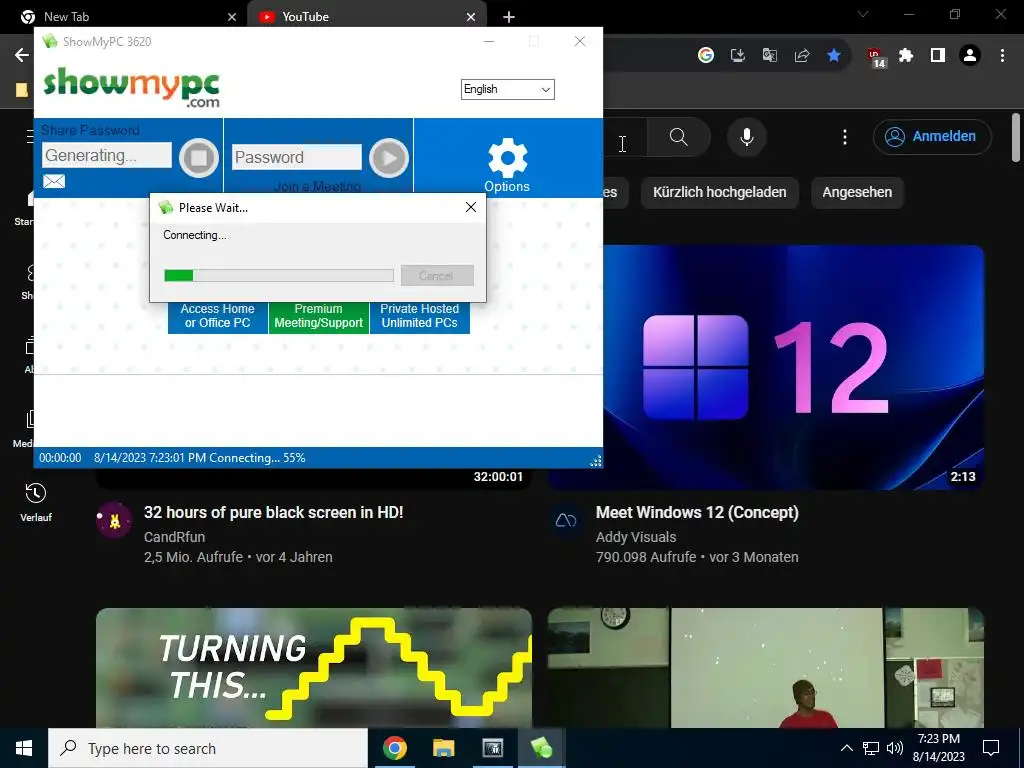Click the connecting progress bar
1024x768 pixels.
[279, 275]
